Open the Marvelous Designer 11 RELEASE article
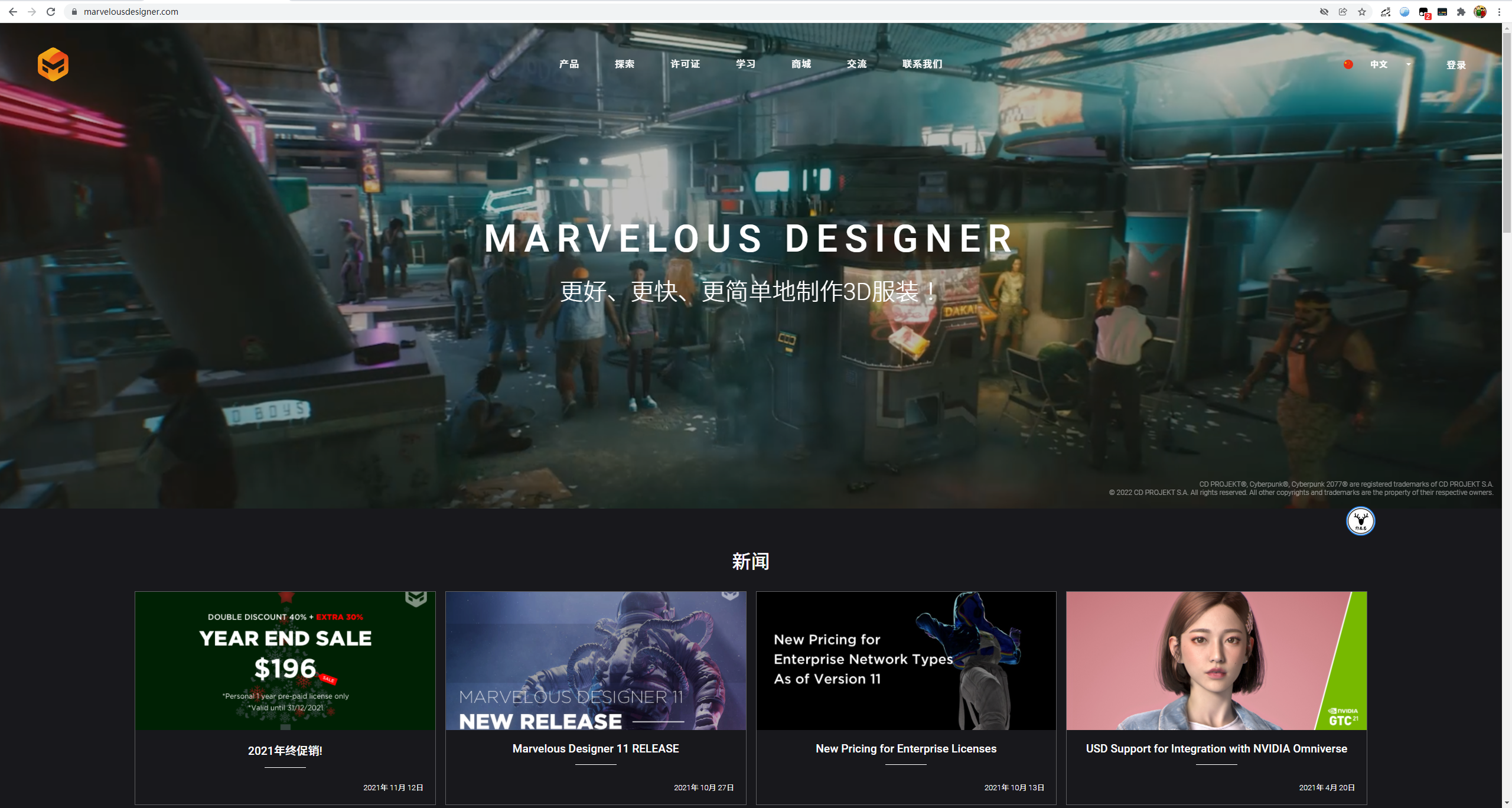This screenshot has height=808, width=1512. 595,748
